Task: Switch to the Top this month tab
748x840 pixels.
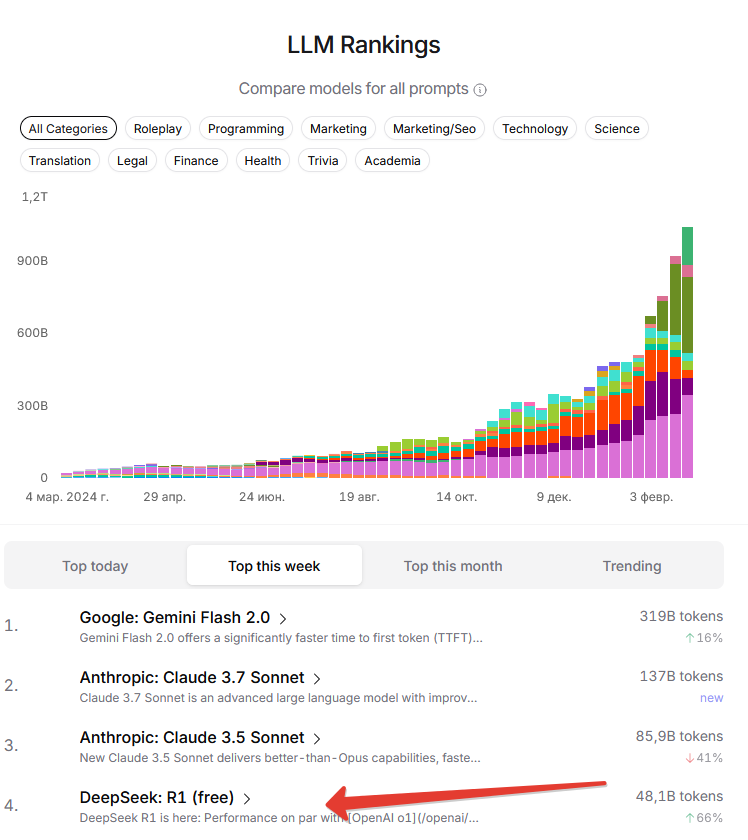Action: pyautogui.click(x=453, y=566)
